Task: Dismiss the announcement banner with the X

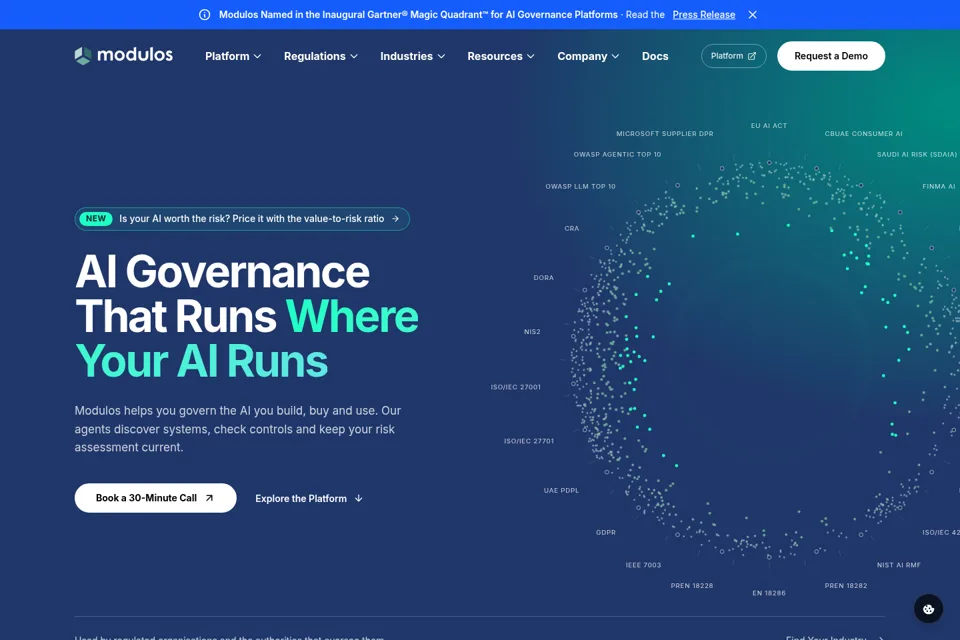Action: [x=752, y=15]
